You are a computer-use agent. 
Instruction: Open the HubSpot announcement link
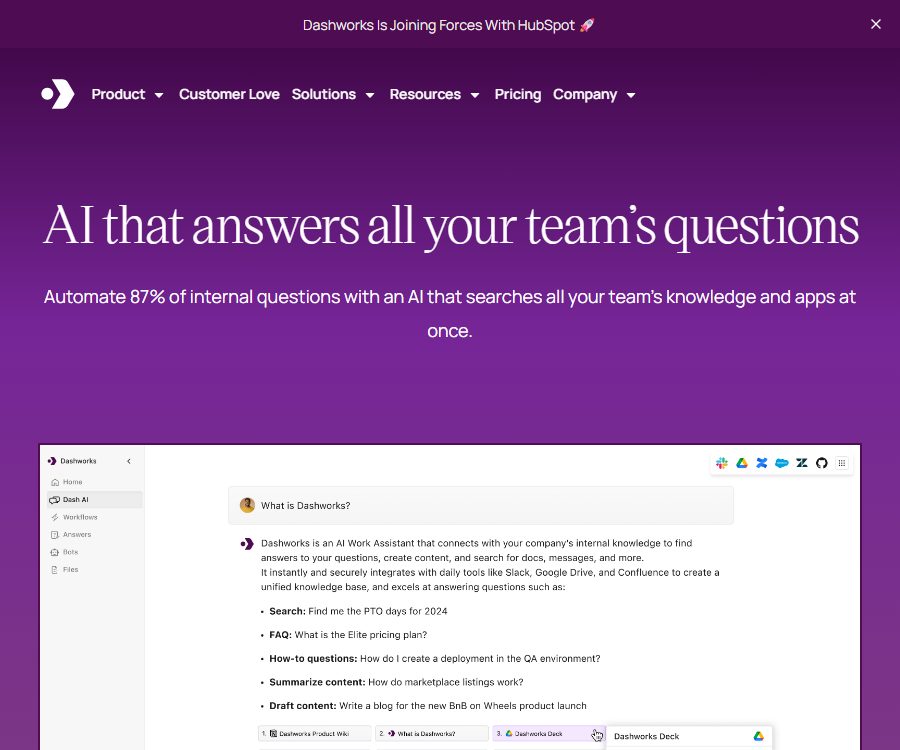coord(448,25)
